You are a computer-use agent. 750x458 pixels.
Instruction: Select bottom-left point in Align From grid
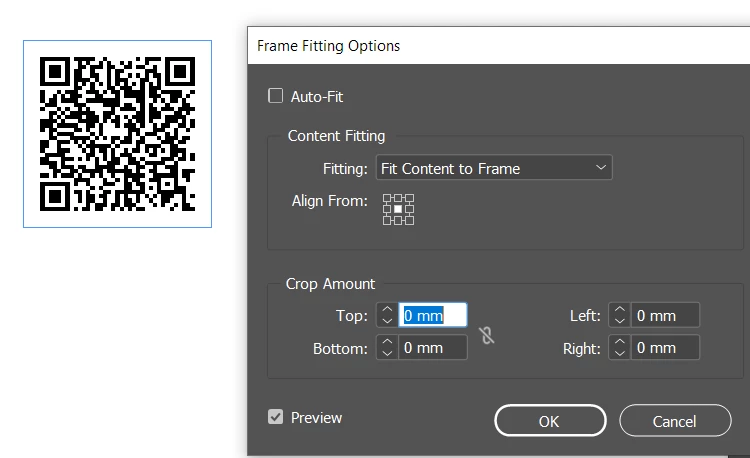click(x=387, y=220)
